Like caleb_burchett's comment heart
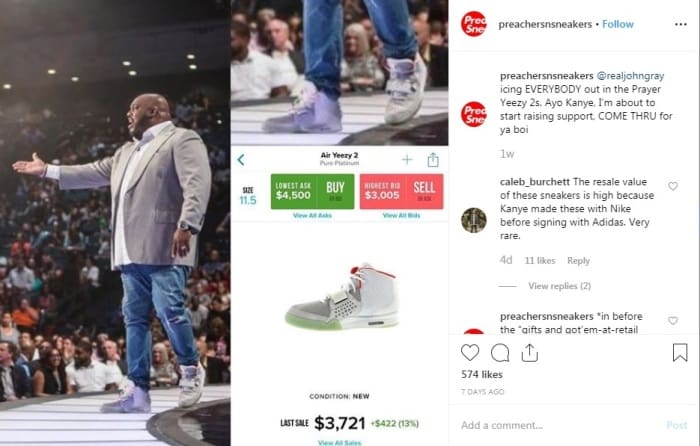This screenshot has height=446, width=700. pyautogui.click(x=673, y=186)
